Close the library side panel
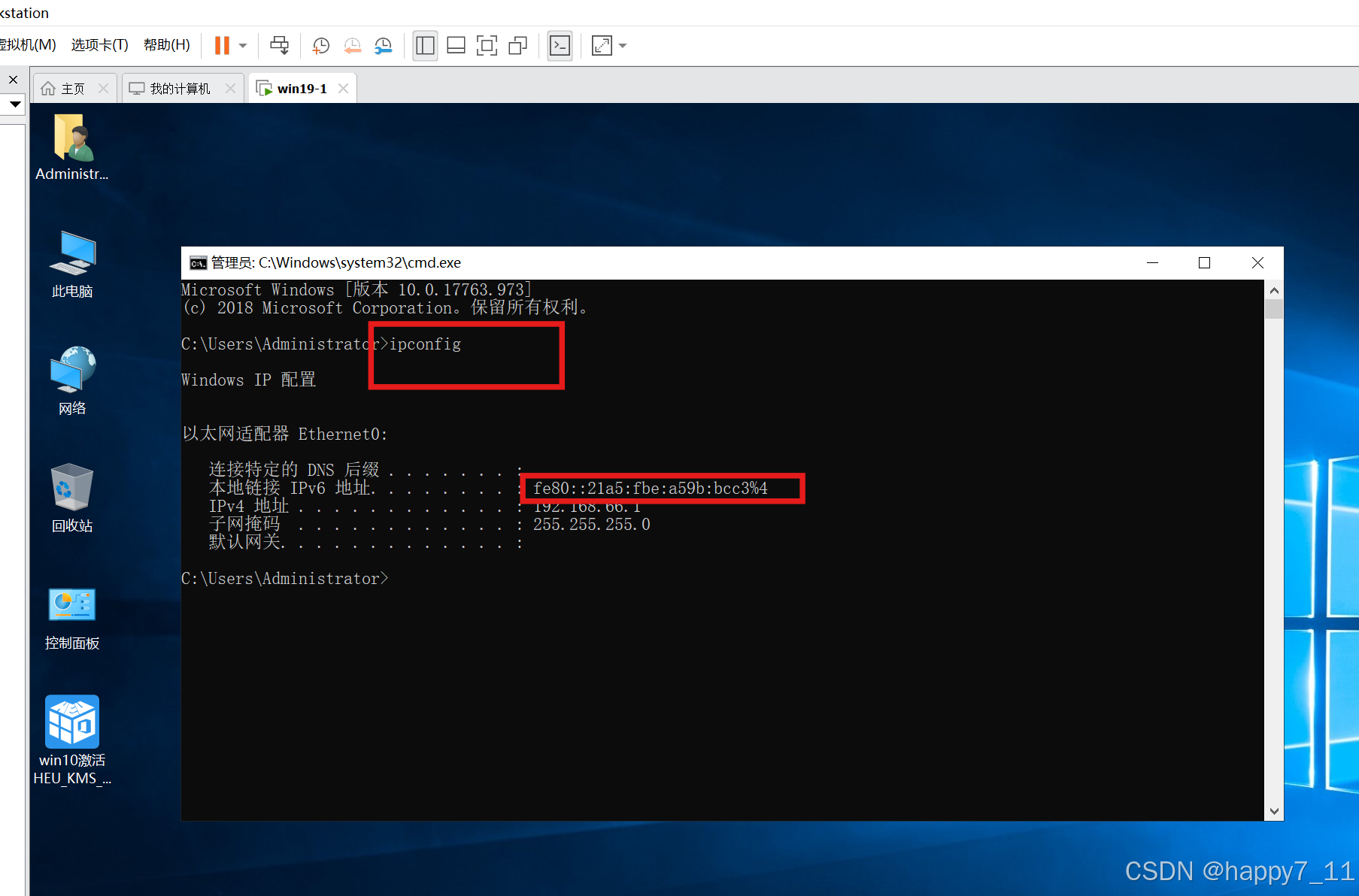 (x=13, y=80)
